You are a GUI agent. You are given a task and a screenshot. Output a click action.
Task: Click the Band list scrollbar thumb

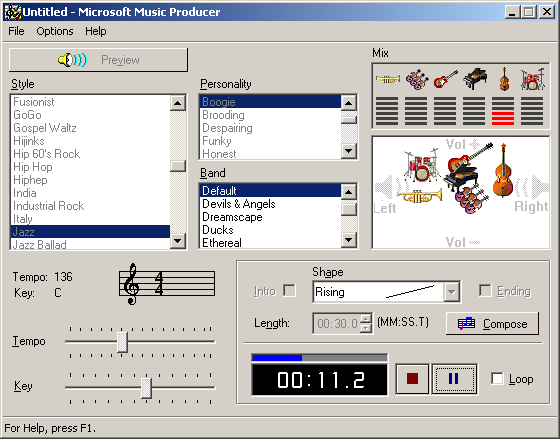349,209
